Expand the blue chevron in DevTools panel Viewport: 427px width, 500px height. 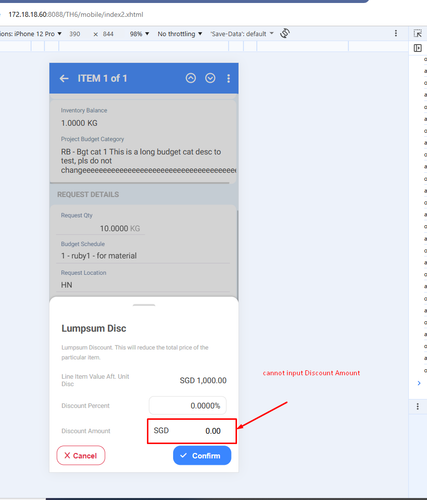click(x=419, y=383)
